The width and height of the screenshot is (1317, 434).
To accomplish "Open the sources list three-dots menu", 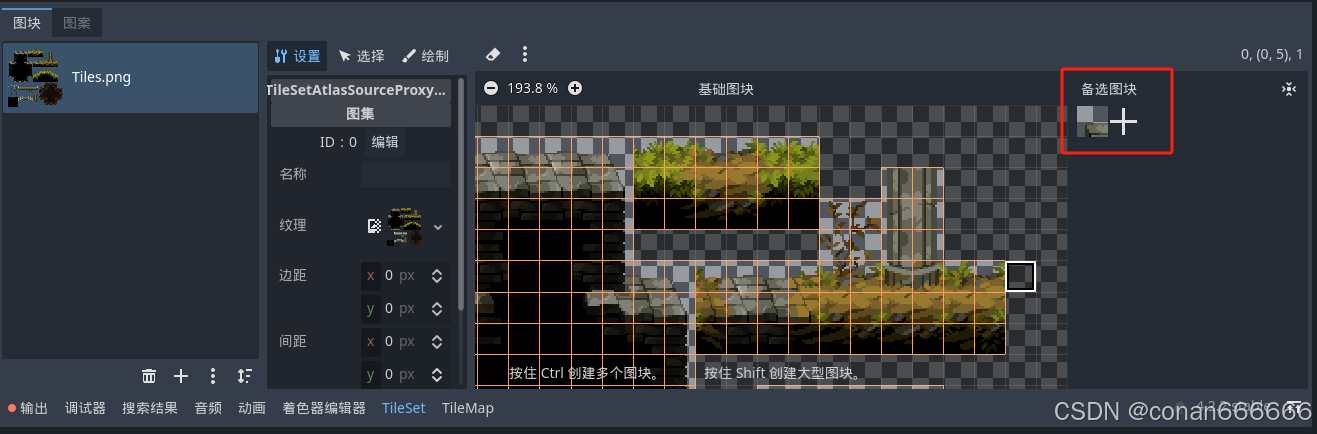I will tap(213, 376).
